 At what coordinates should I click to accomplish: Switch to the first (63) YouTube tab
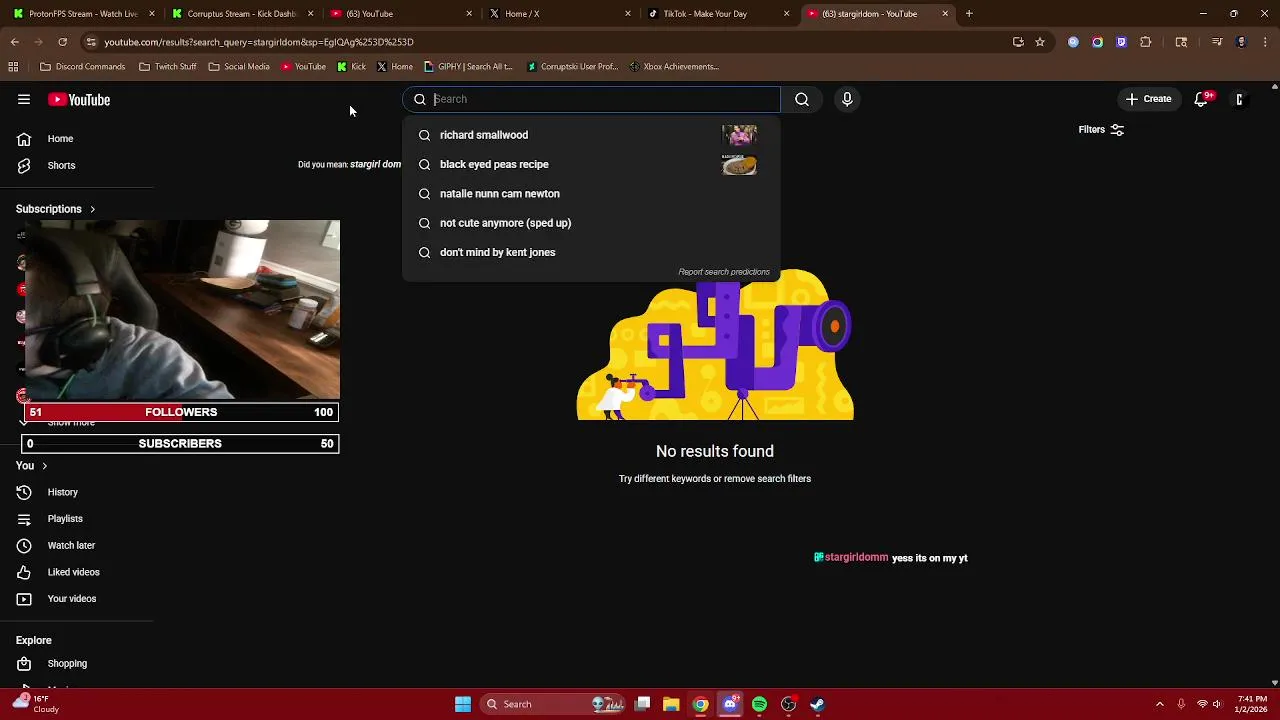[400, 14]
